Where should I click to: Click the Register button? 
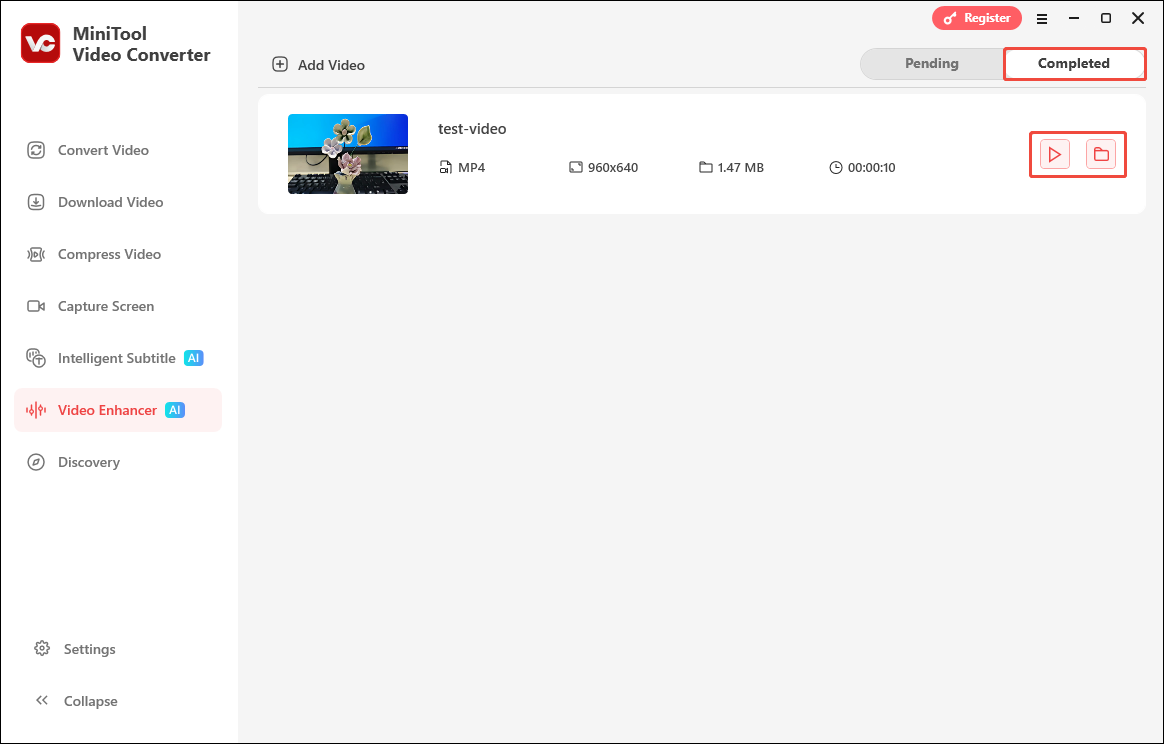click(x=977, y=18)
